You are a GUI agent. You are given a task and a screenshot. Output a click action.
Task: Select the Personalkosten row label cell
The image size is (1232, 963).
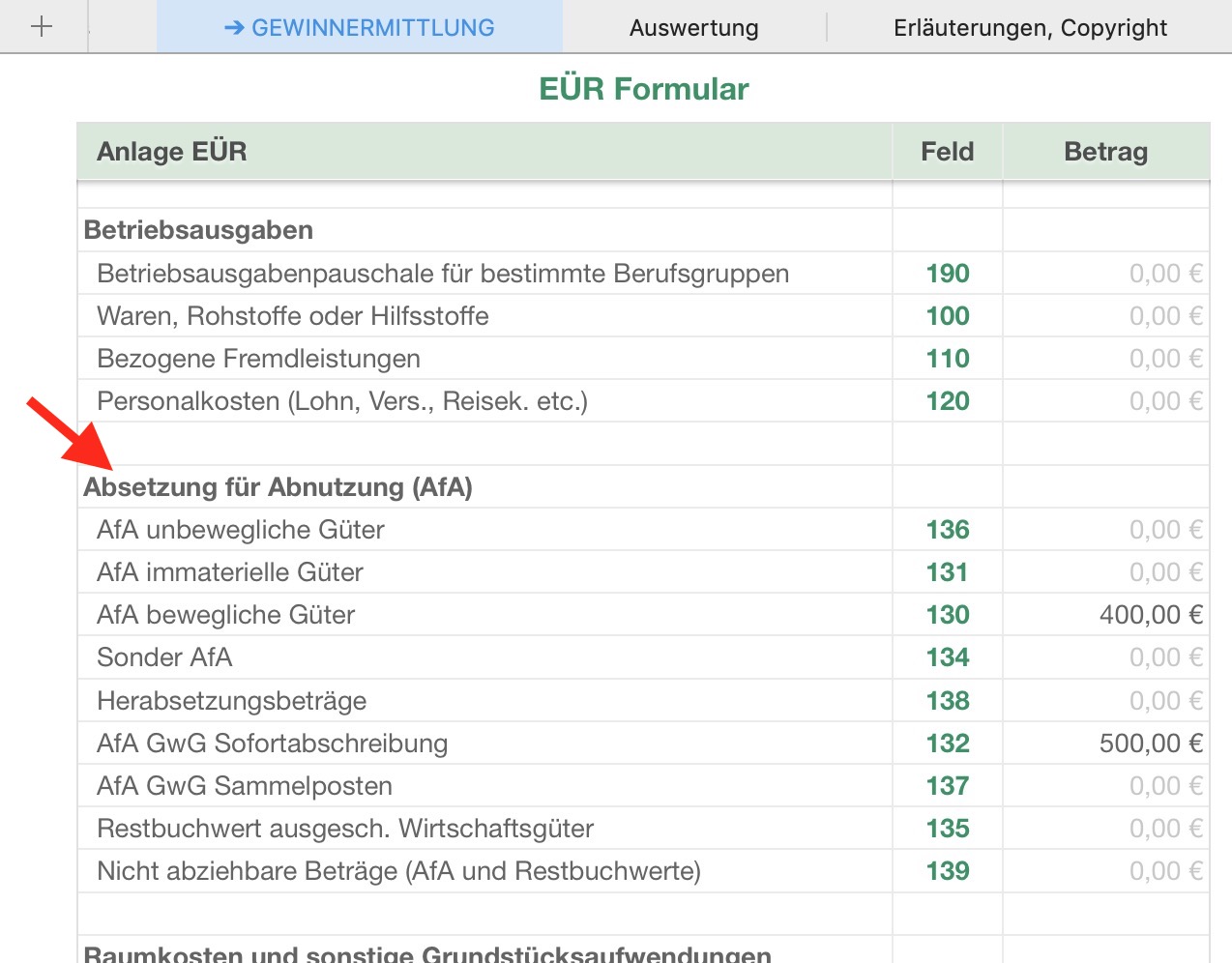coord(342,401)
